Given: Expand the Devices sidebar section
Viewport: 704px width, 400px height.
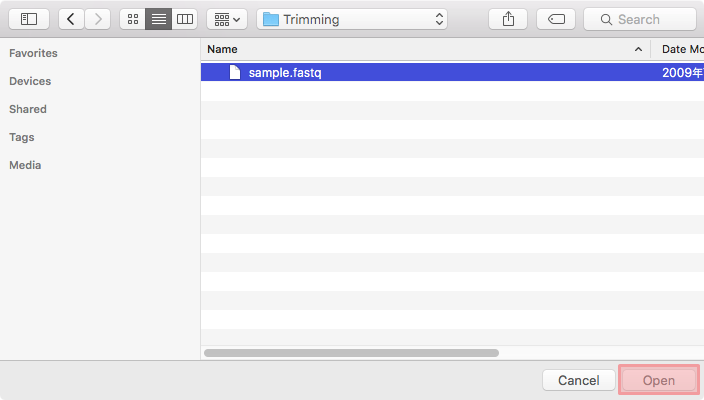Looking at the screenshot, I should [30, 81].
